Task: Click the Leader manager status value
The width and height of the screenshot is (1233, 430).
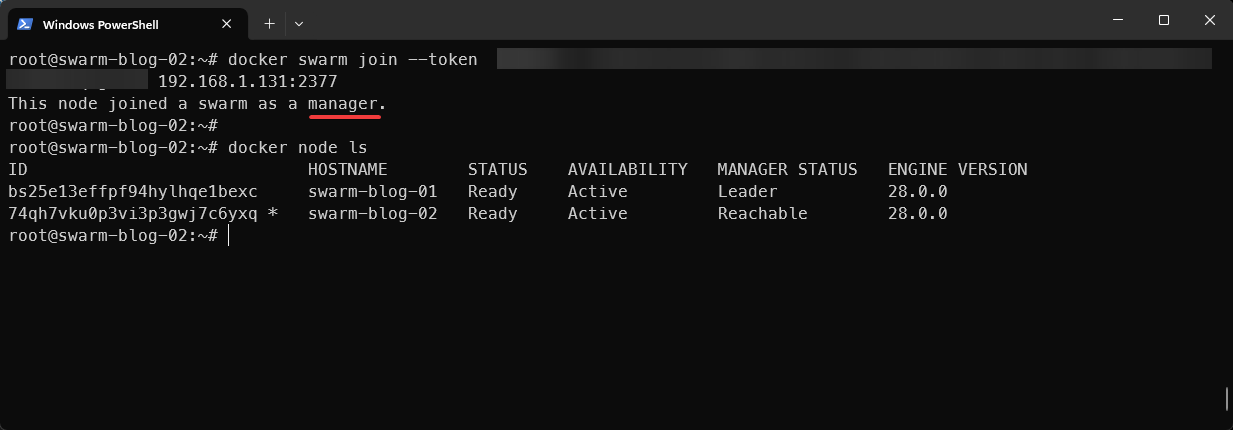Action: click(x=747, y=192)
